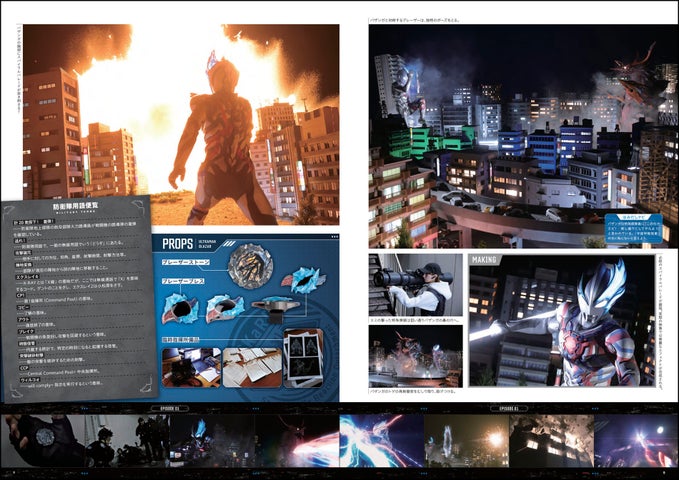679x480 pixels.
Task: Click the ブレイク glossary term
Action: coord(25,331)
